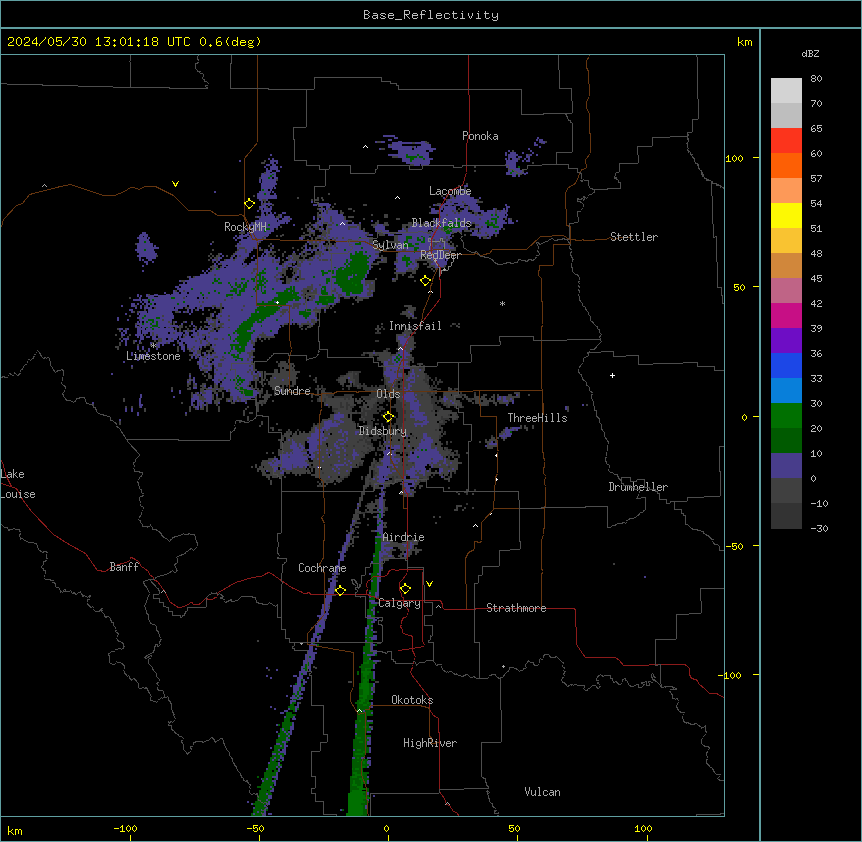Click the RockyMH label

point(245,227)
